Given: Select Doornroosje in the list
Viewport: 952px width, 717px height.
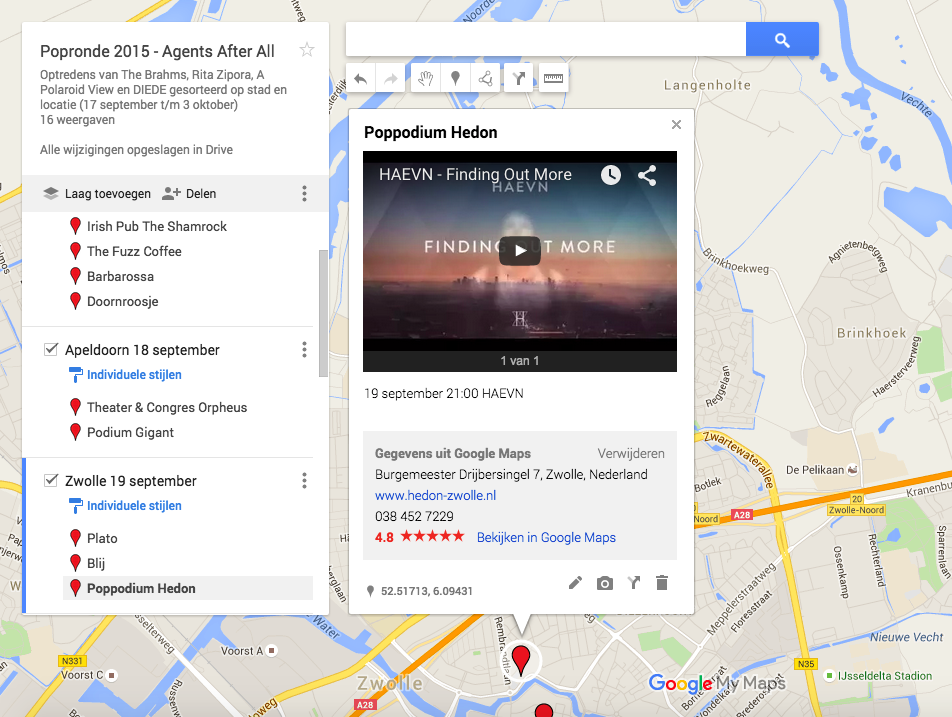Looking at the screenshot, I should 123,301.
